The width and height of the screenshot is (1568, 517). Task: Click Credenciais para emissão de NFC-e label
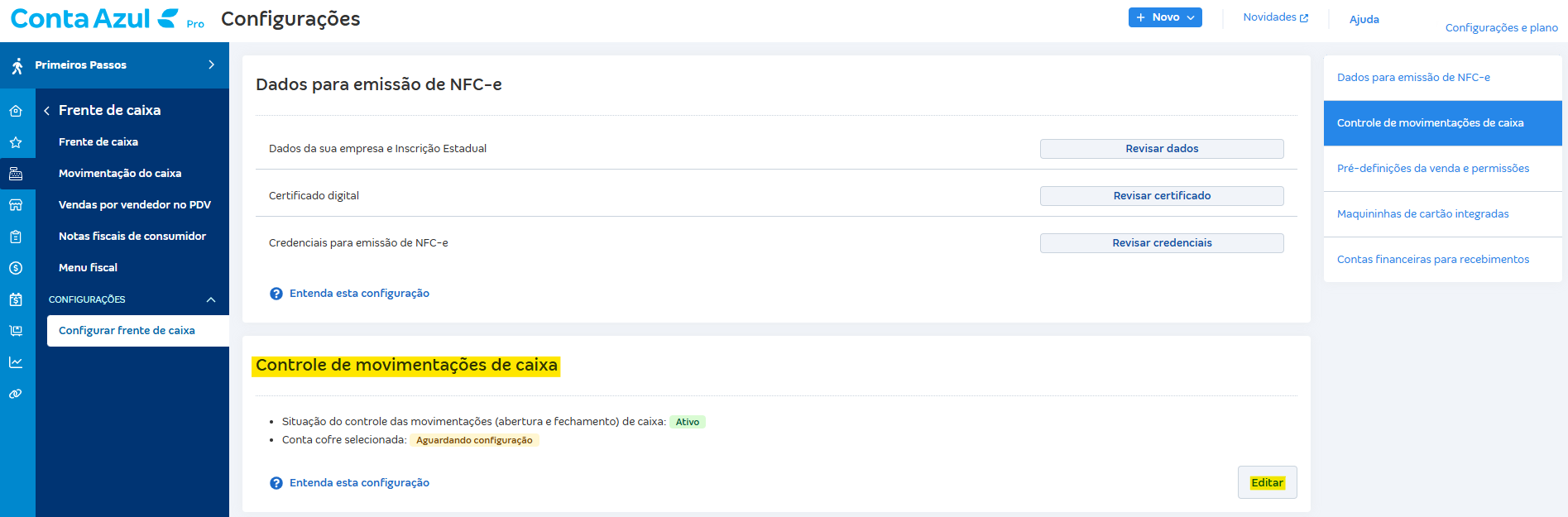[x=358, y=243]
